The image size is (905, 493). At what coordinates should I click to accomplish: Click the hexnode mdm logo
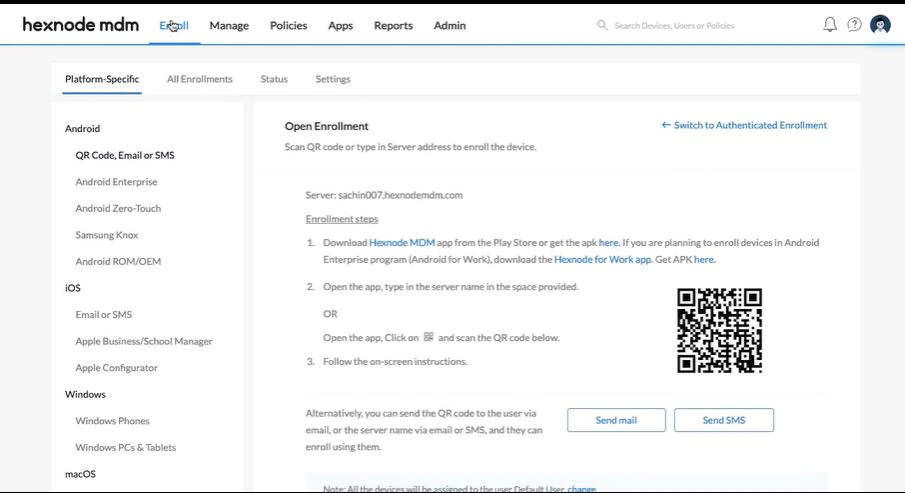[81, 25]
